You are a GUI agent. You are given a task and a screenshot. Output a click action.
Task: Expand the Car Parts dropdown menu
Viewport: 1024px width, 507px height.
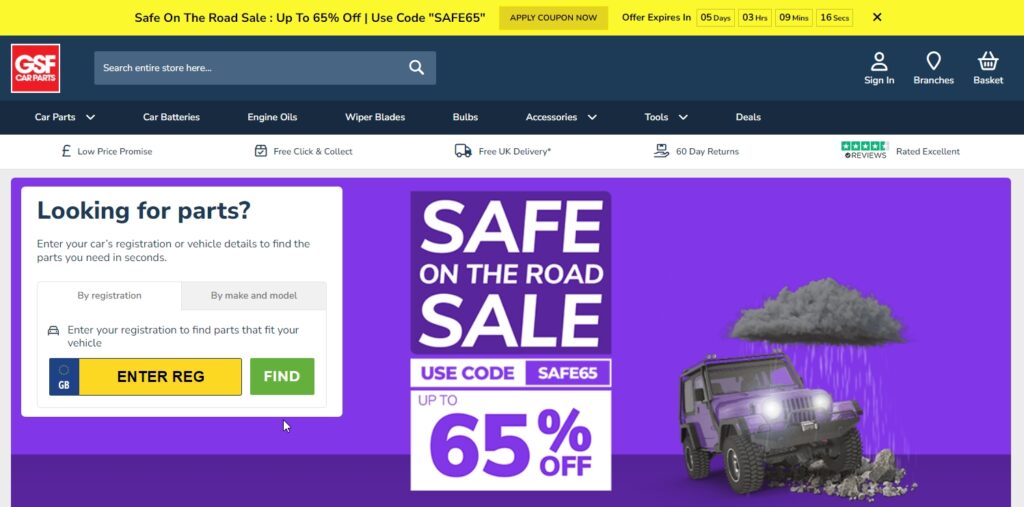pyautogui.click(x=65, y=117)
